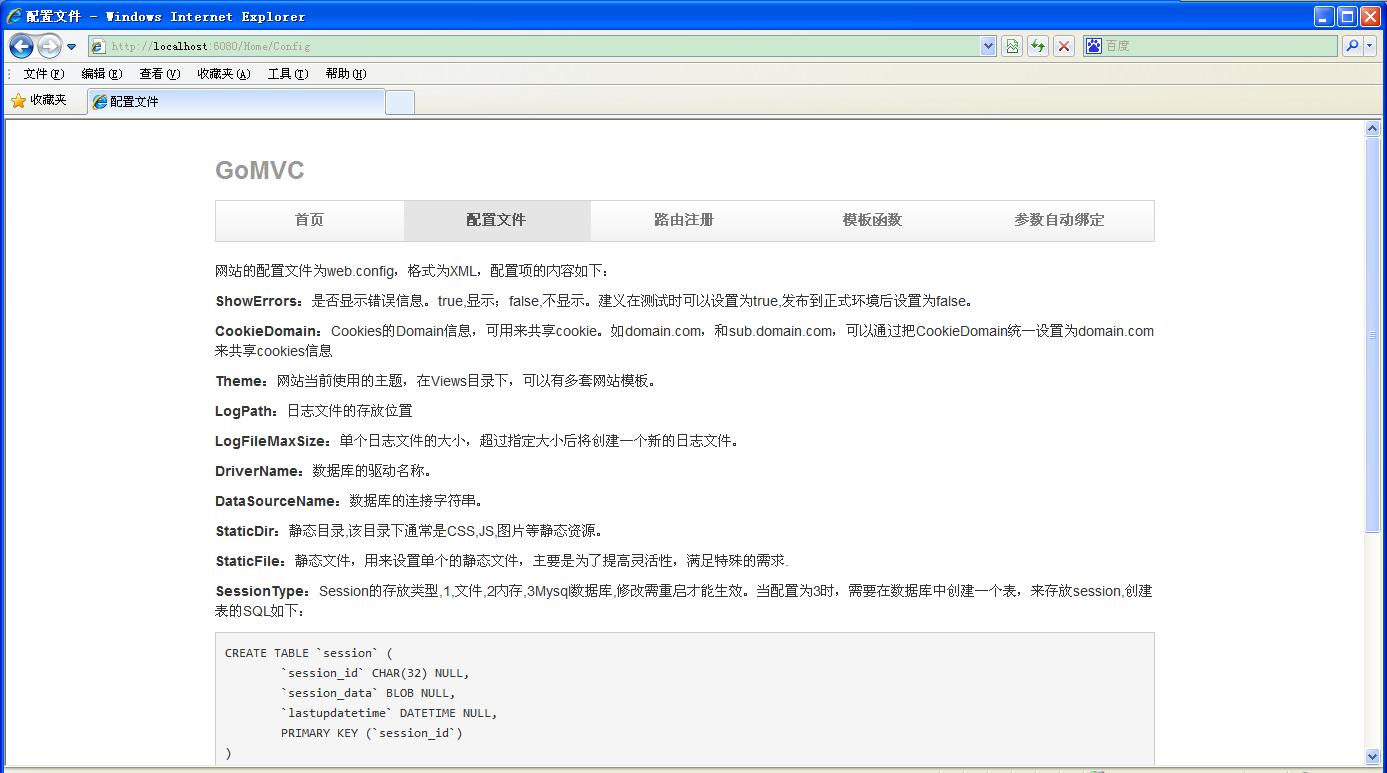Open the search options dropdown arrow
The width and height of the screenshot is (1387, 773).
click(x=1371, y=46)
